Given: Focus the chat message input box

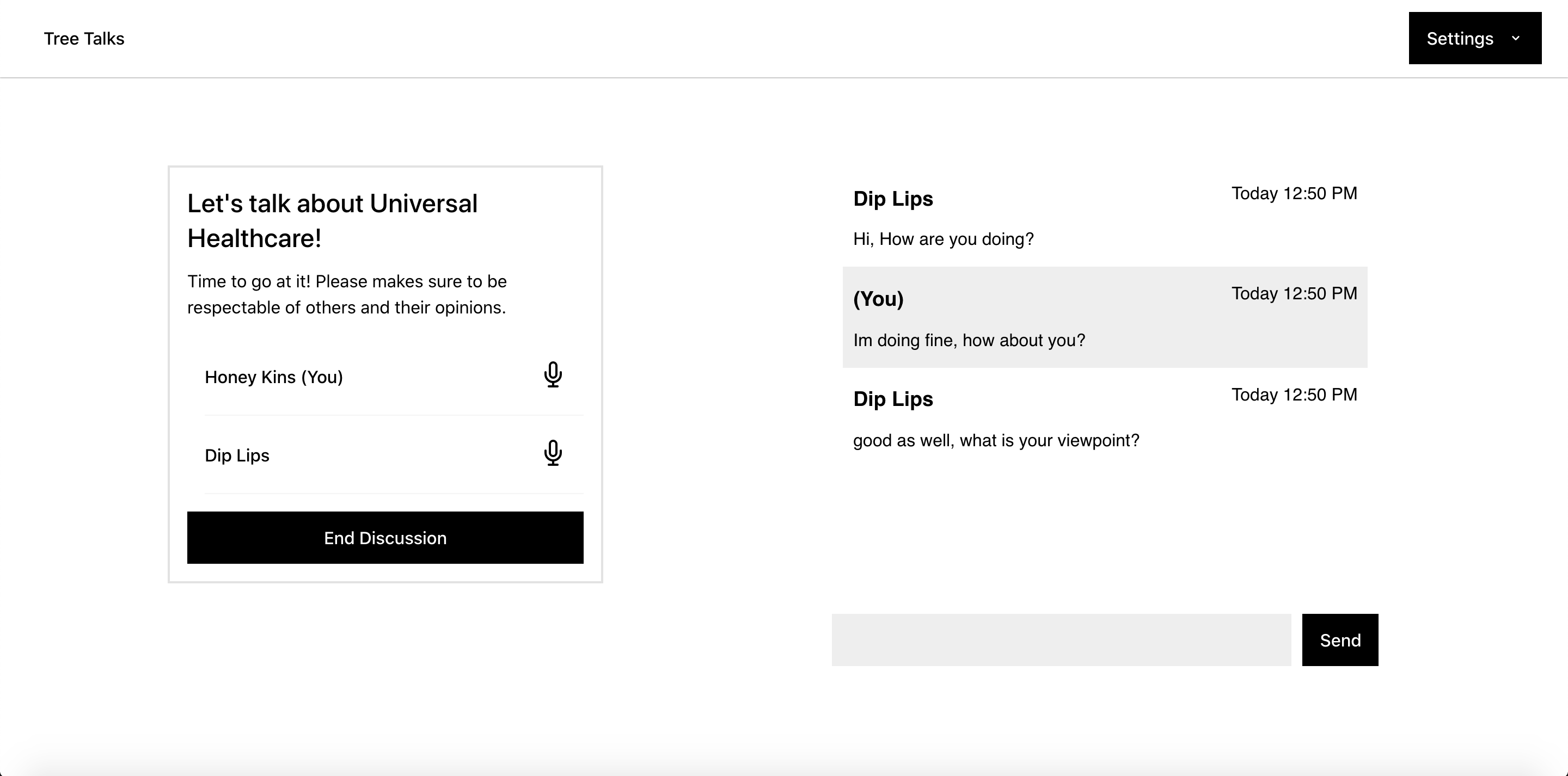Looking at the screenshot, I should (1061, 639).
